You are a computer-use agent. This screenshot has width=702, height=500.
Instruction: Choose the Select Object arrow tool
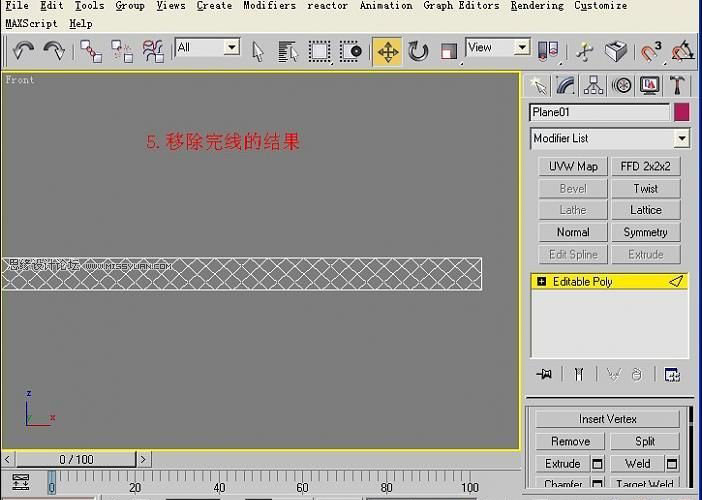[258, 51]
